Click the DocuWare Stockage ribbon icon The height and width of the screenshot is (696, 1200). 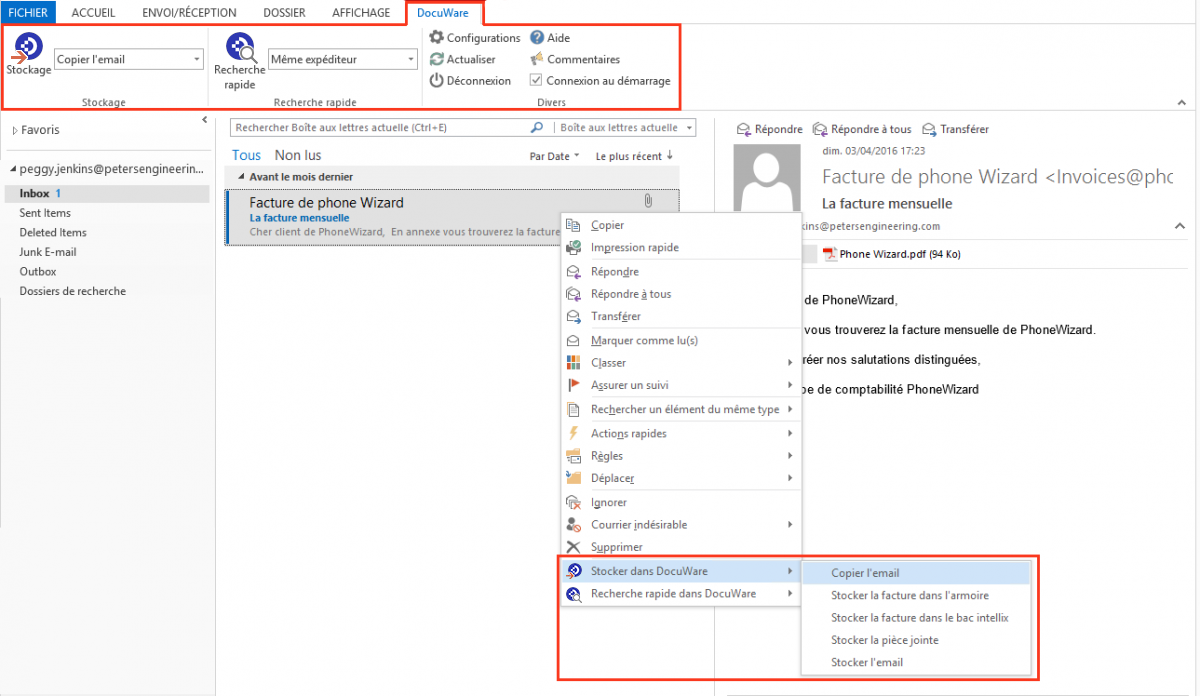point(28,48)
